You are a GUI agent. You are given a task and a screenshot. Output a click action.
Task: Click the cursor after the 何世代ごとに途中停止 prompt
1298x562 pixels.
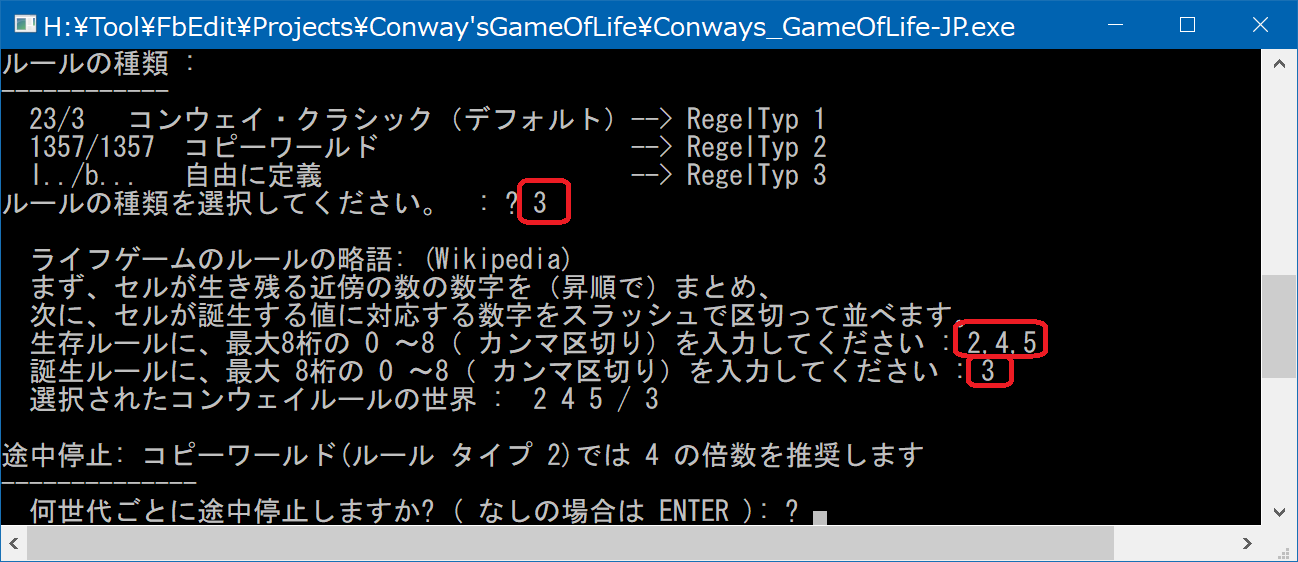[819, 516]
